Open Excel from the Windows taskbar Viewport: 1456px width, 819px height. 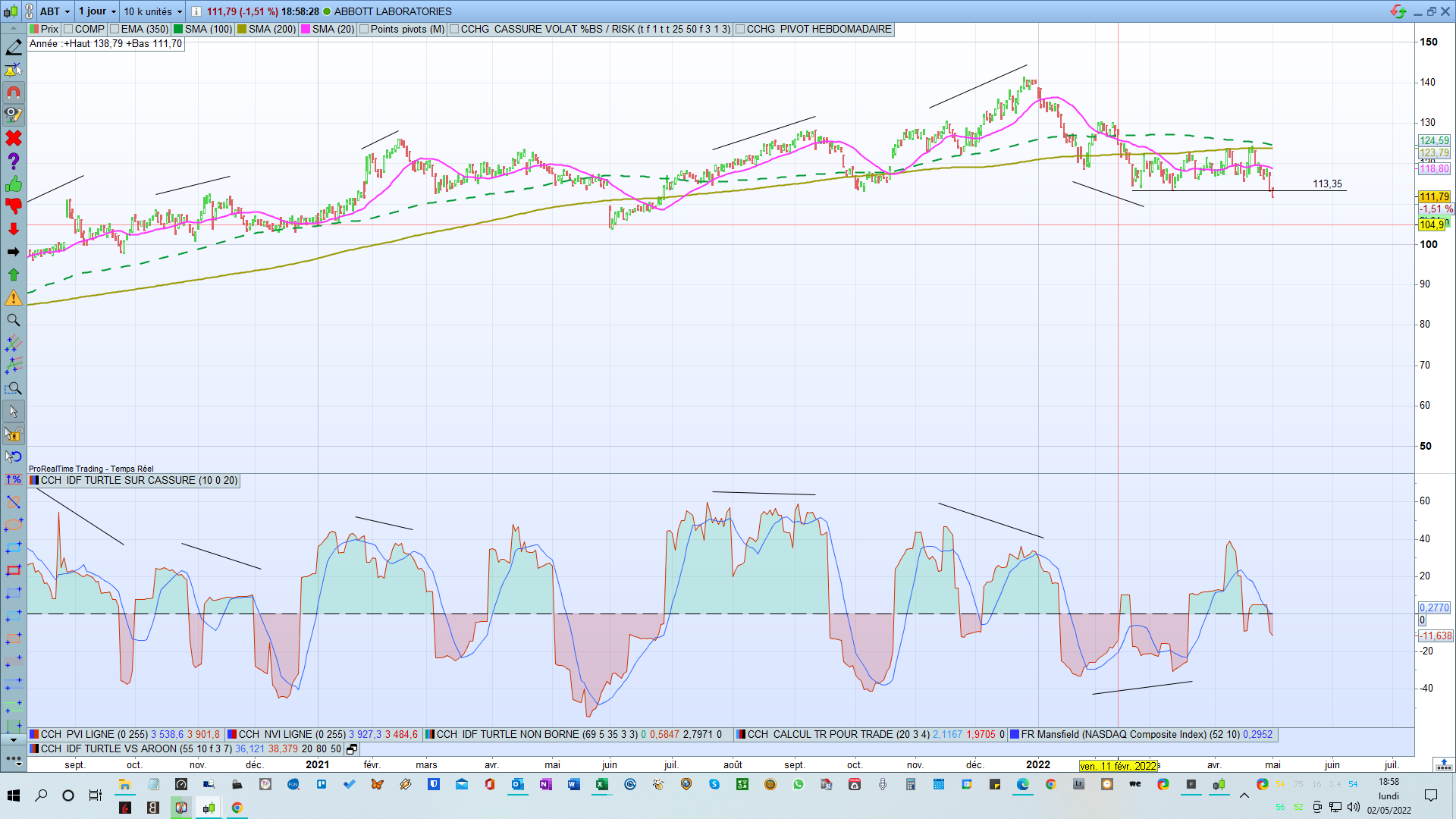pyautogui.click(x=602, y=785)
